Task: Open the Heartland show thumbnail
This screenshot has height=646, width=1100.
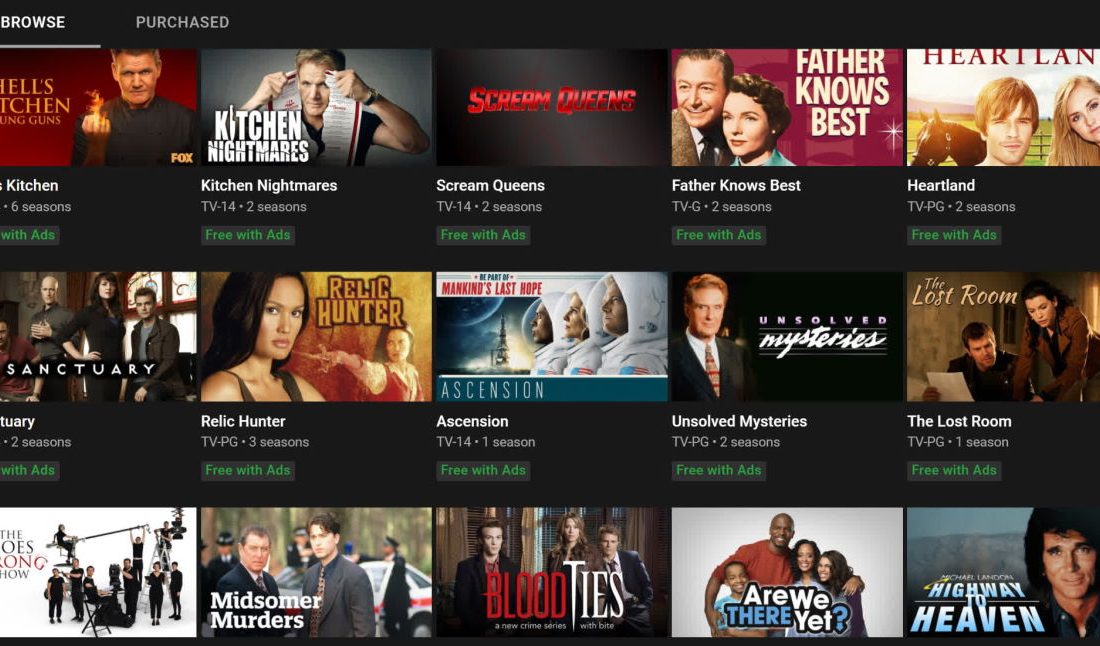Action: pos(1003,107)
